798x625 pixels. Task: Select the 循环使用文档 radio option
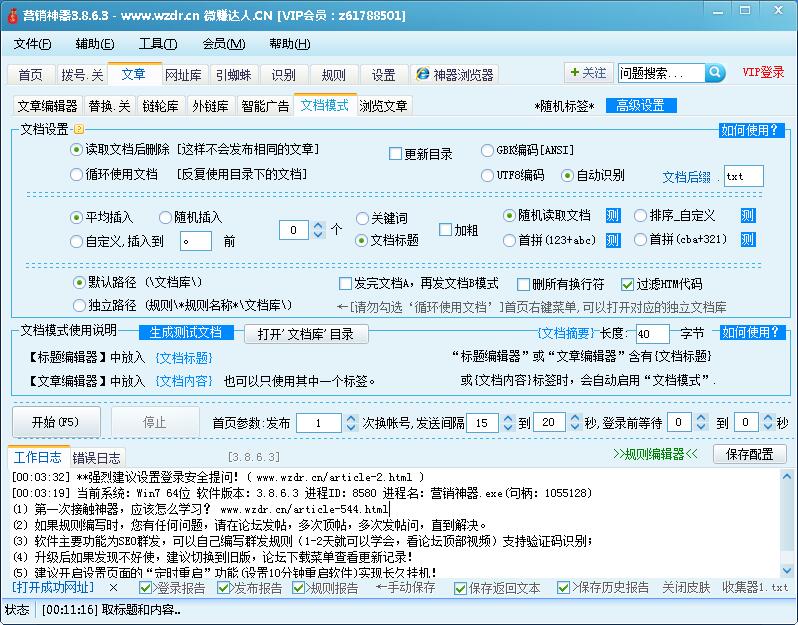click(77, 174)
